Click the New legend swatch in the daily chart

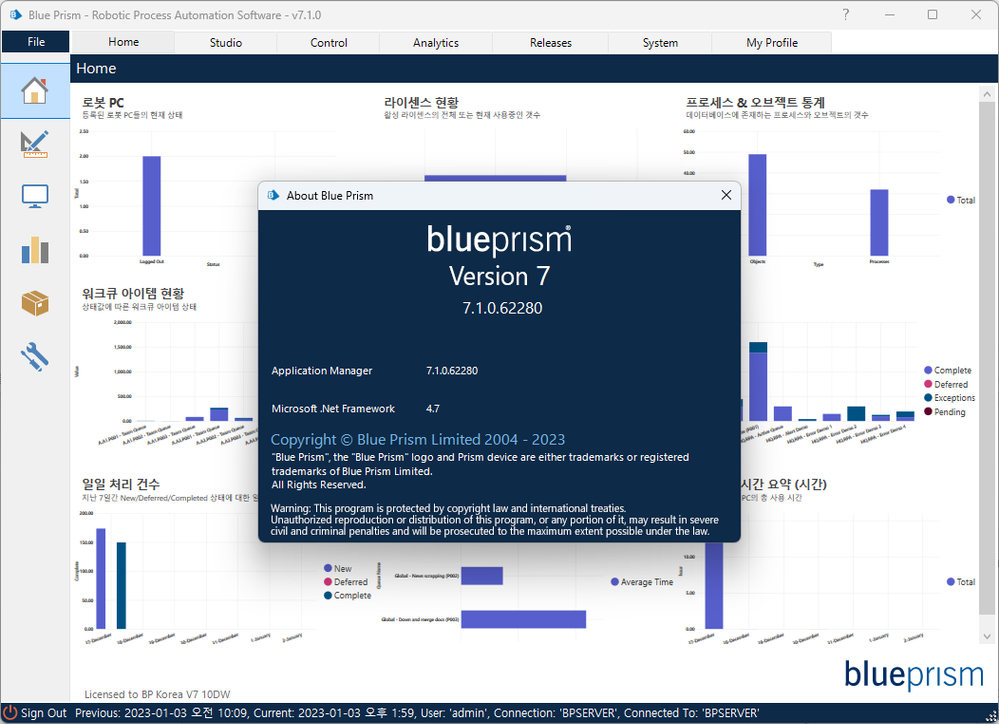pyautogui.click(x=328, y=568)
